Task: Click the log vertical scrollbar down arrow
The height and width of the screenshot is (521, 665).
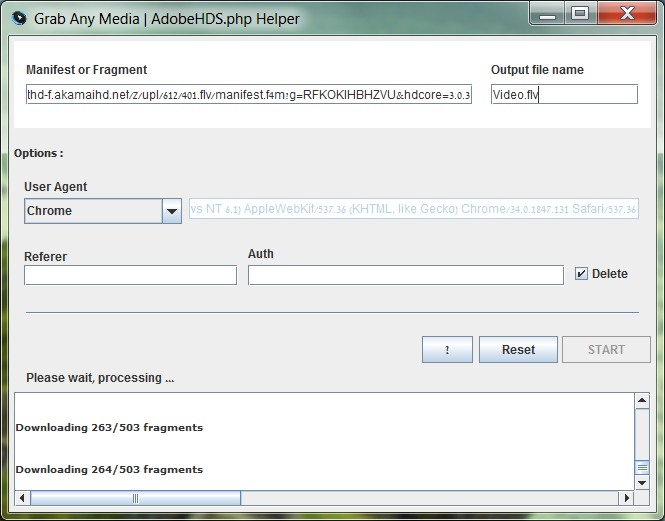Action: coord(642,483)
